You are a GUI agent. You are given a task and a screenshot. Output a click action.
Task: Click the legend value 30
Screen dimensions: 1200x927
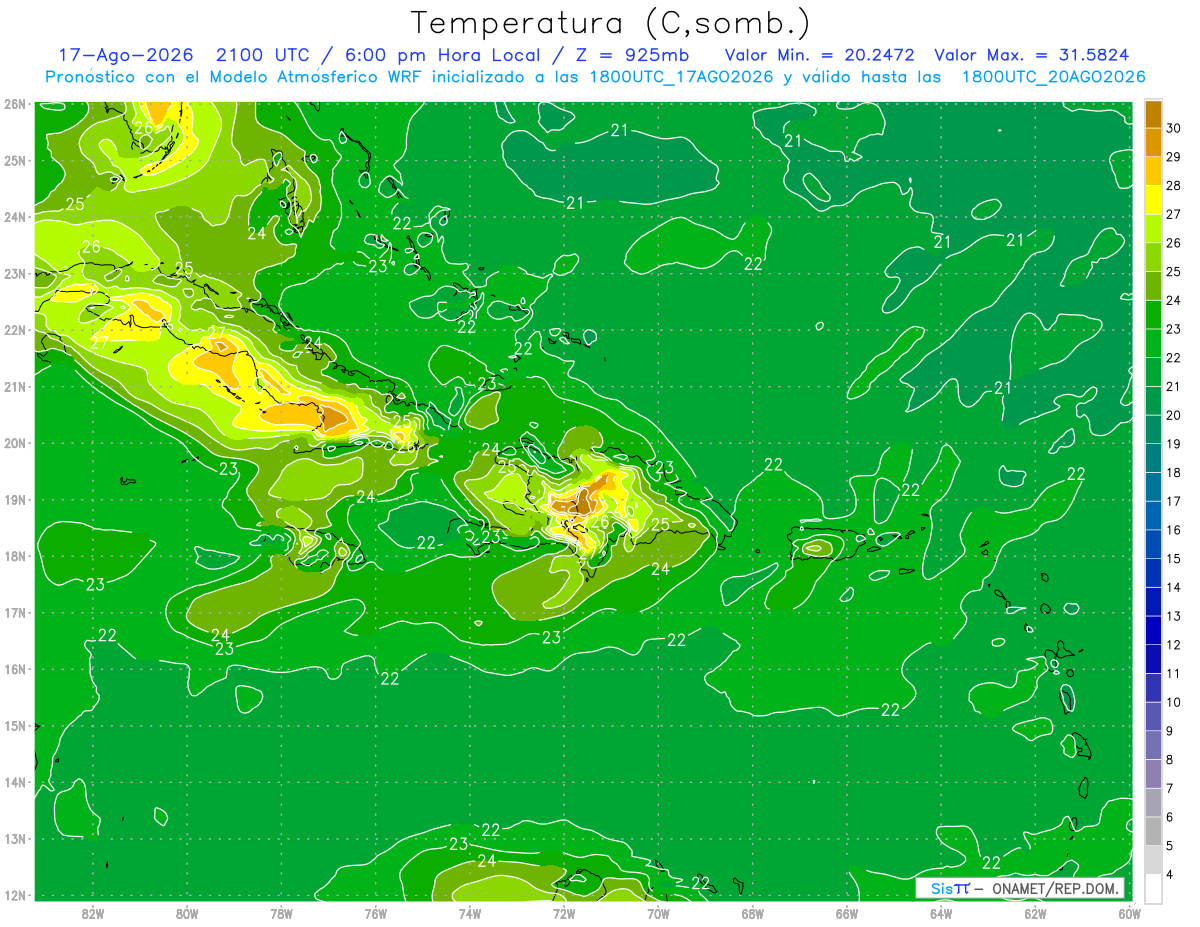coord(1174,128)
